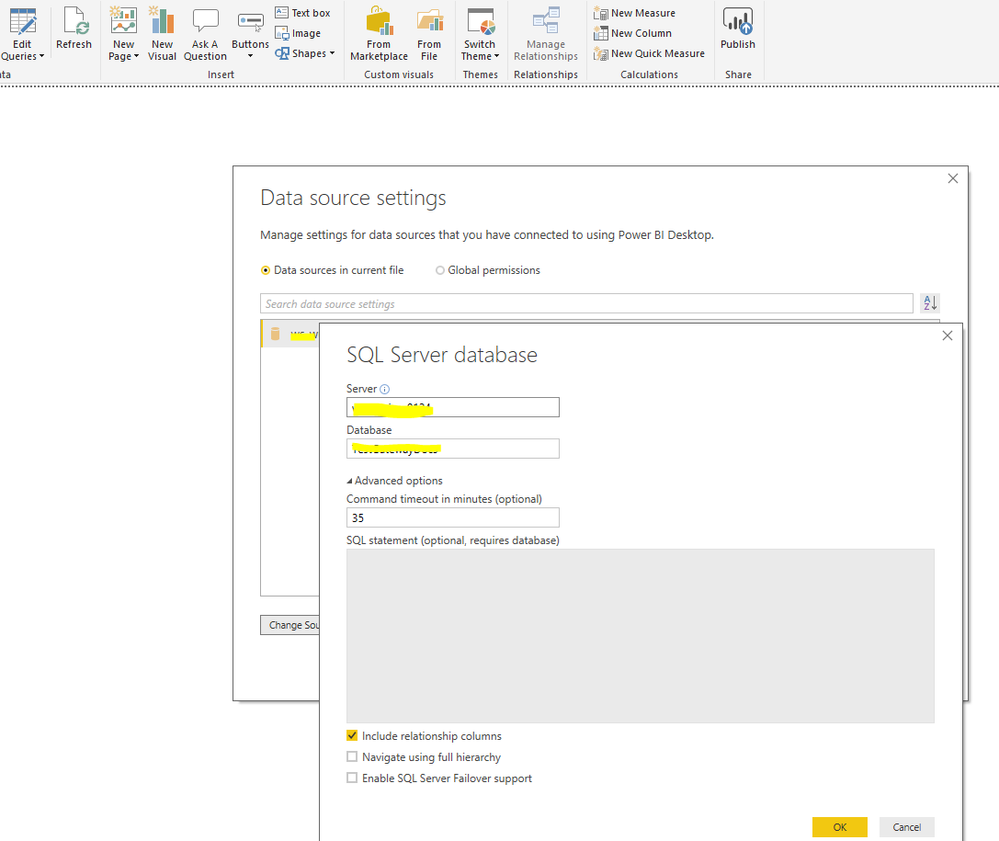Expand the New Page dropdown arrow
This screenshot has height=841, width=999.
pos(136,56)
